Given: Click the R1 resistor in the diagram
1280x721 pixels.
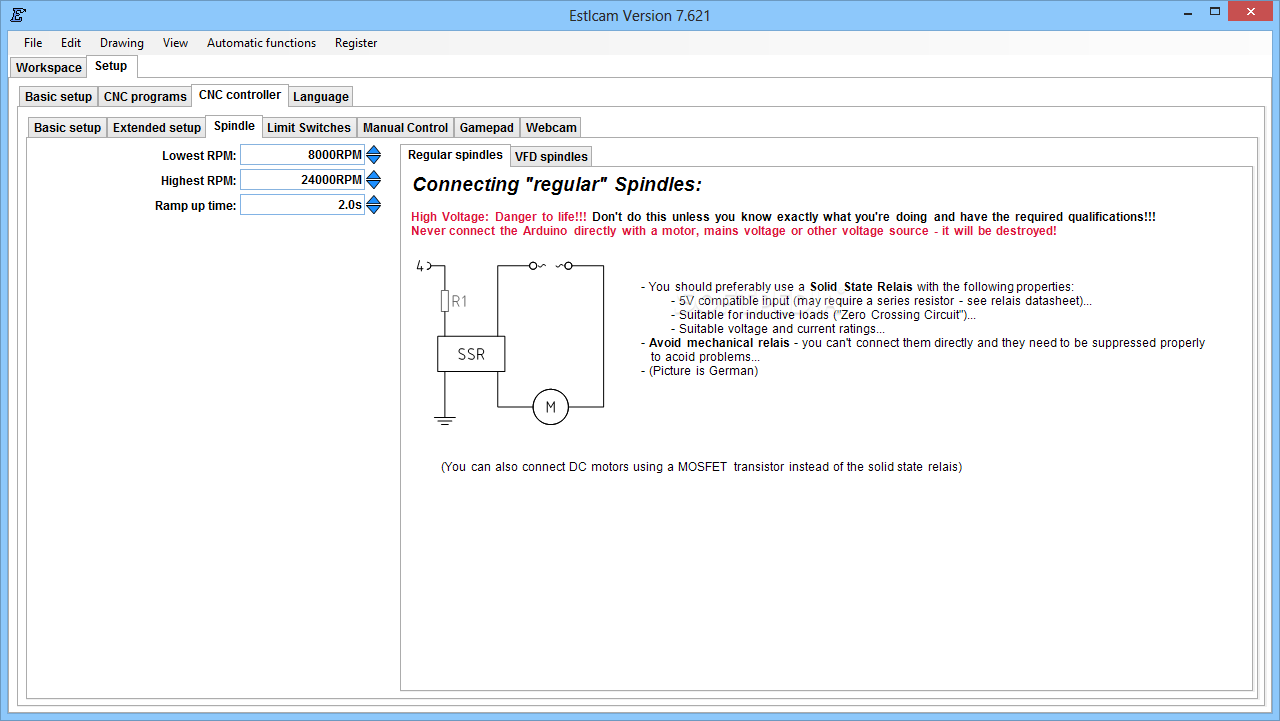Looking at the screenshot, I should click(446, 301).
